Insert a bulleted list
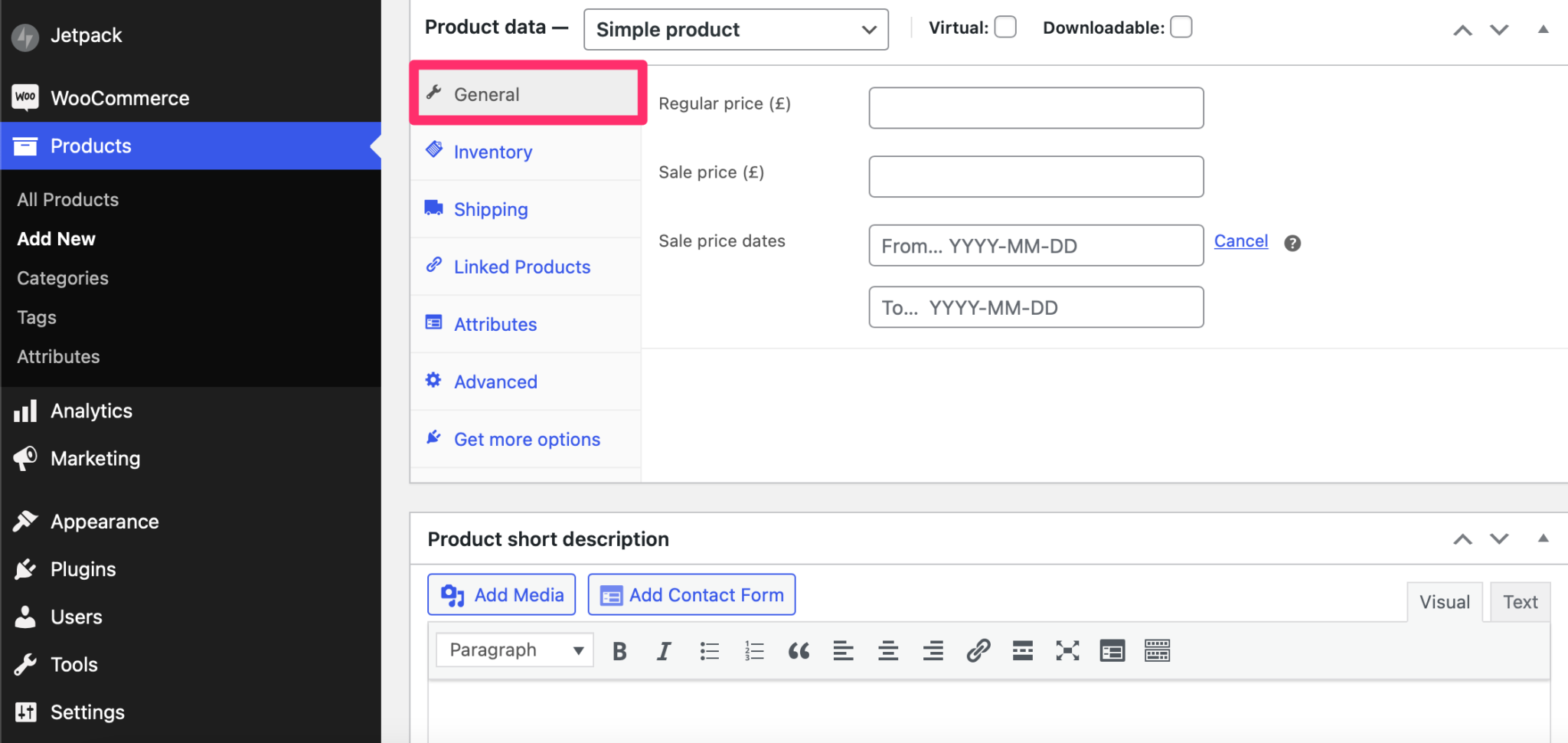Viewport: 1568px width, 743px height. pyautogui.click(x=708, y=650)
